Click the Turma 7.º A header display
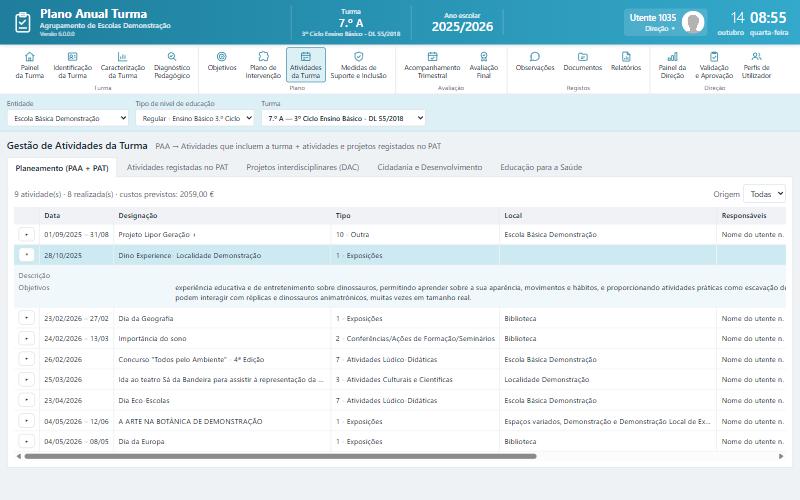This screenshot has height=500, width=800. tap(351, 22)
